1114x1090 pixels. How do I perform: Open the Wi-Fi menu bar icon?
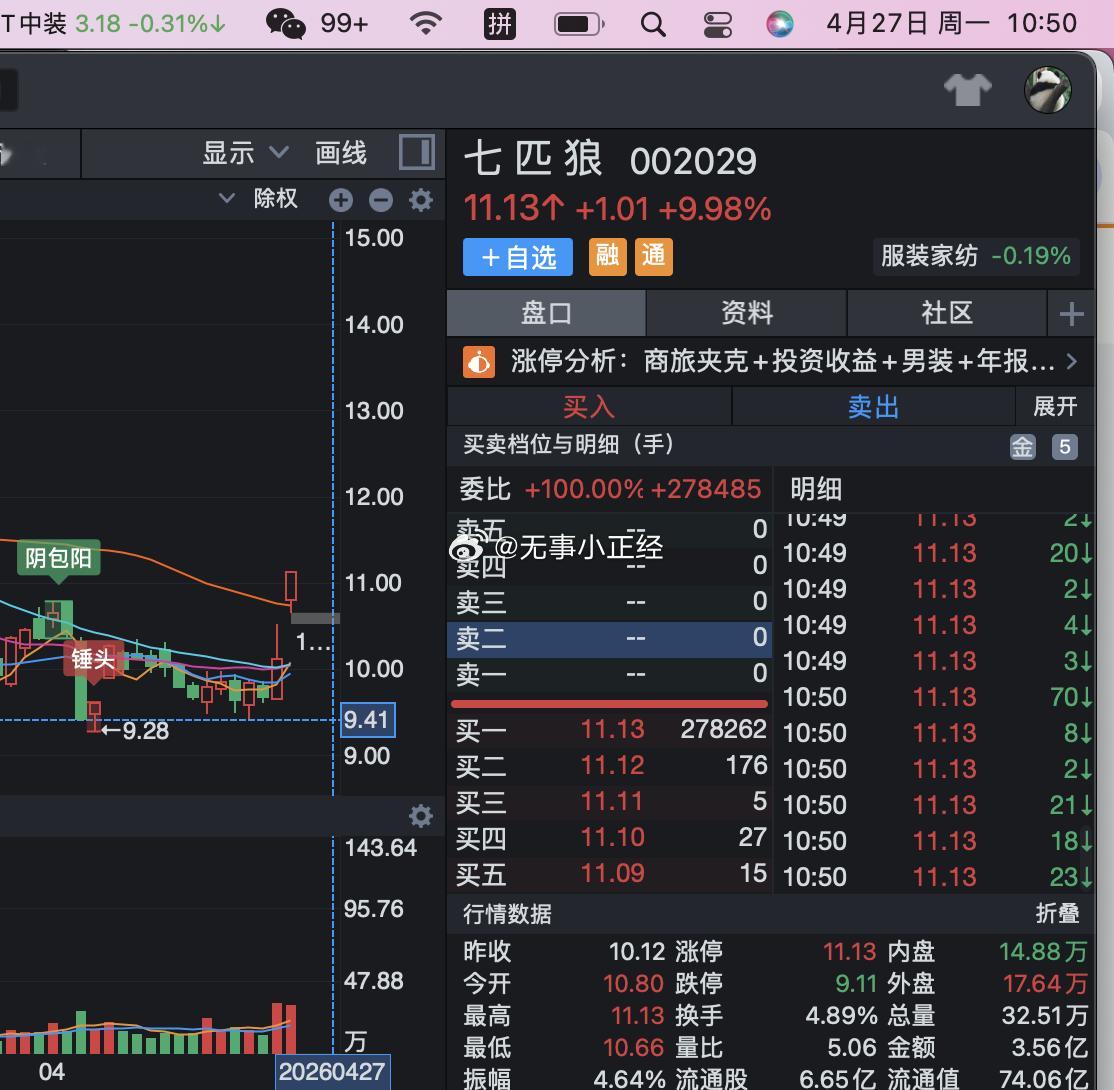point(426,23)
